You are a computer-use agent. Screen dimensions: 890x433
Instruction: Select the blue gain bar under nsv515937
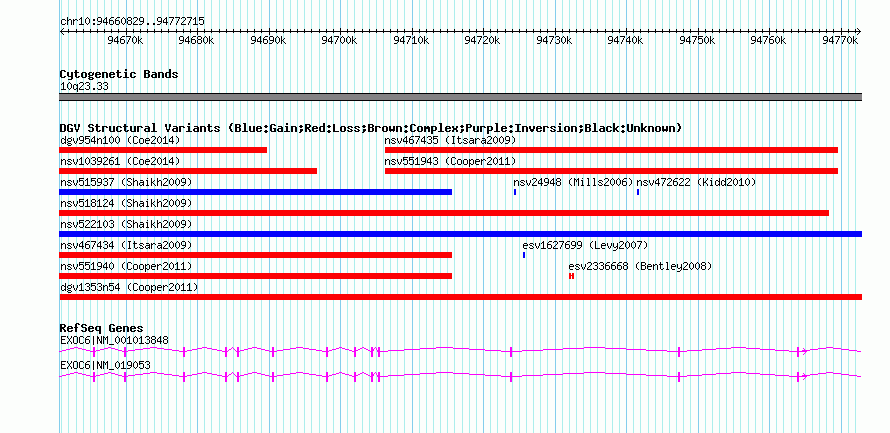coord(255,192)
